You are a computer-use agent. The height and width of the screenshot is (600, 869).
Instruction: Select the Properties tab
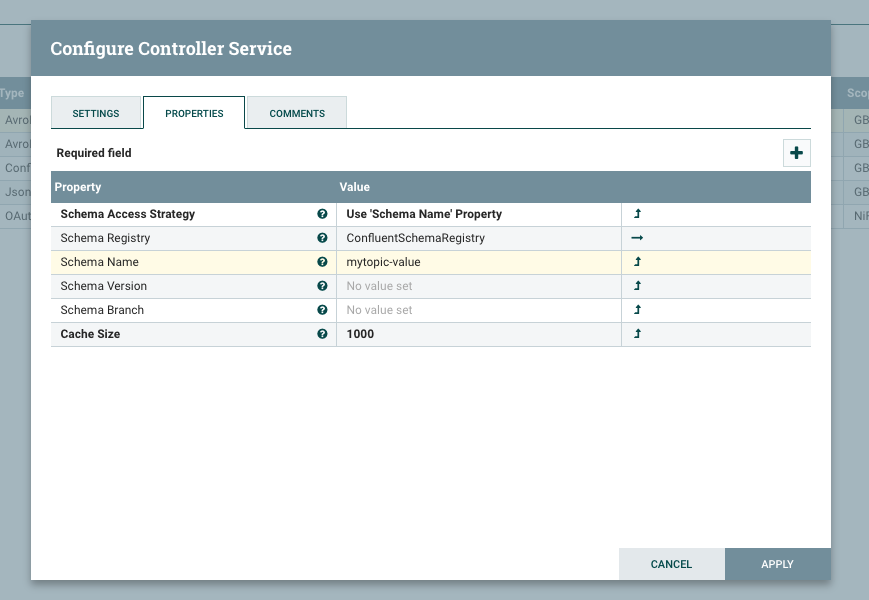(194, 113)
